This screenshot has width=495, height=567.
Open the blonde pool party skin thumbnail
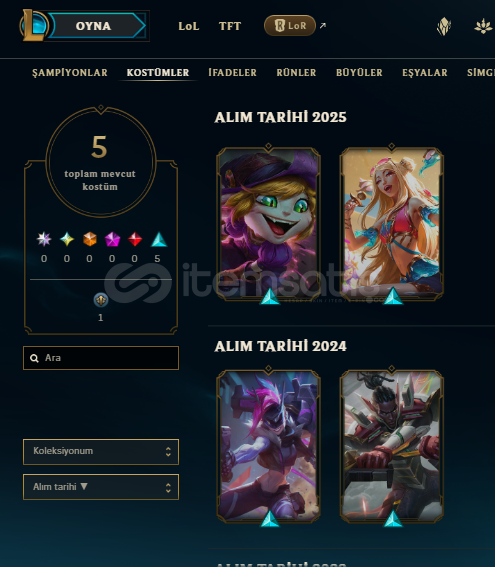point(392,223)
